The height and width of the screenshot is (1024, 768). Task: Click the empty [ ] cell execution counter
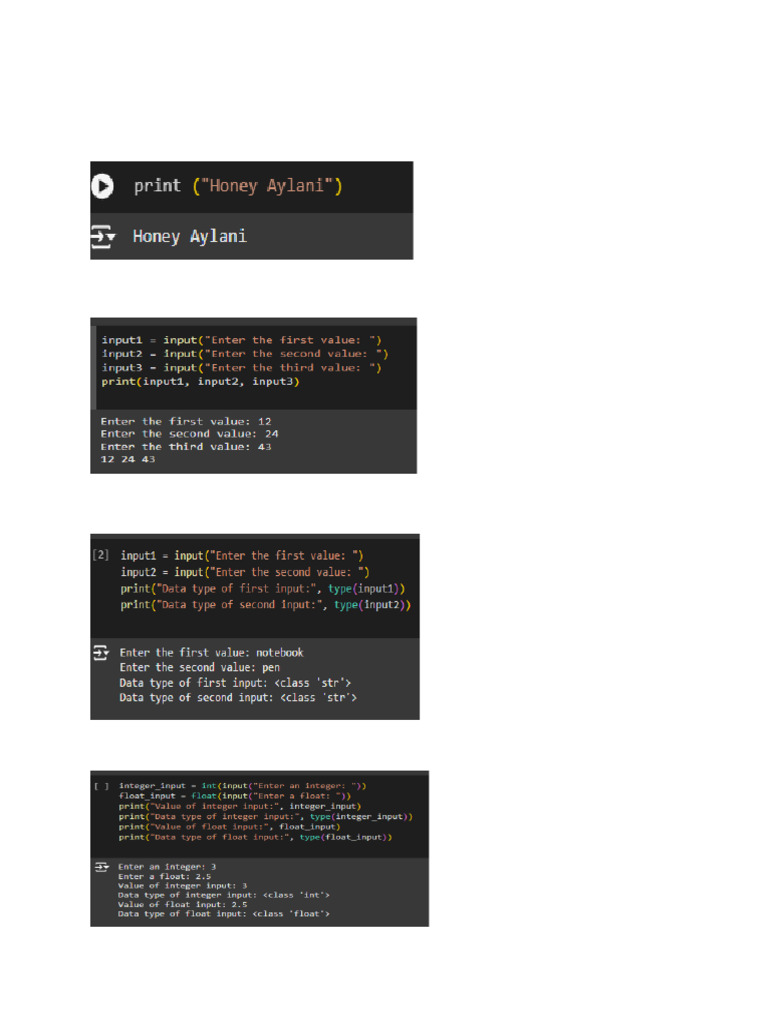pos(101,786)
